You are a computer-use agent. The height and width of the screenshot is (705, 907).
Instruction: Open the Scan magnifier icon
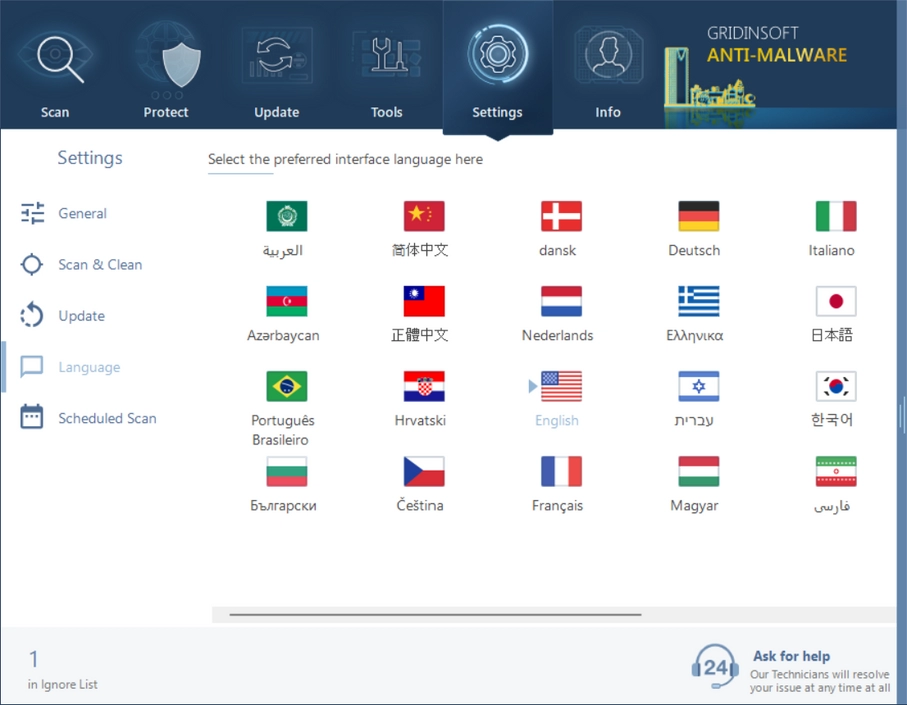click(55, 58)
